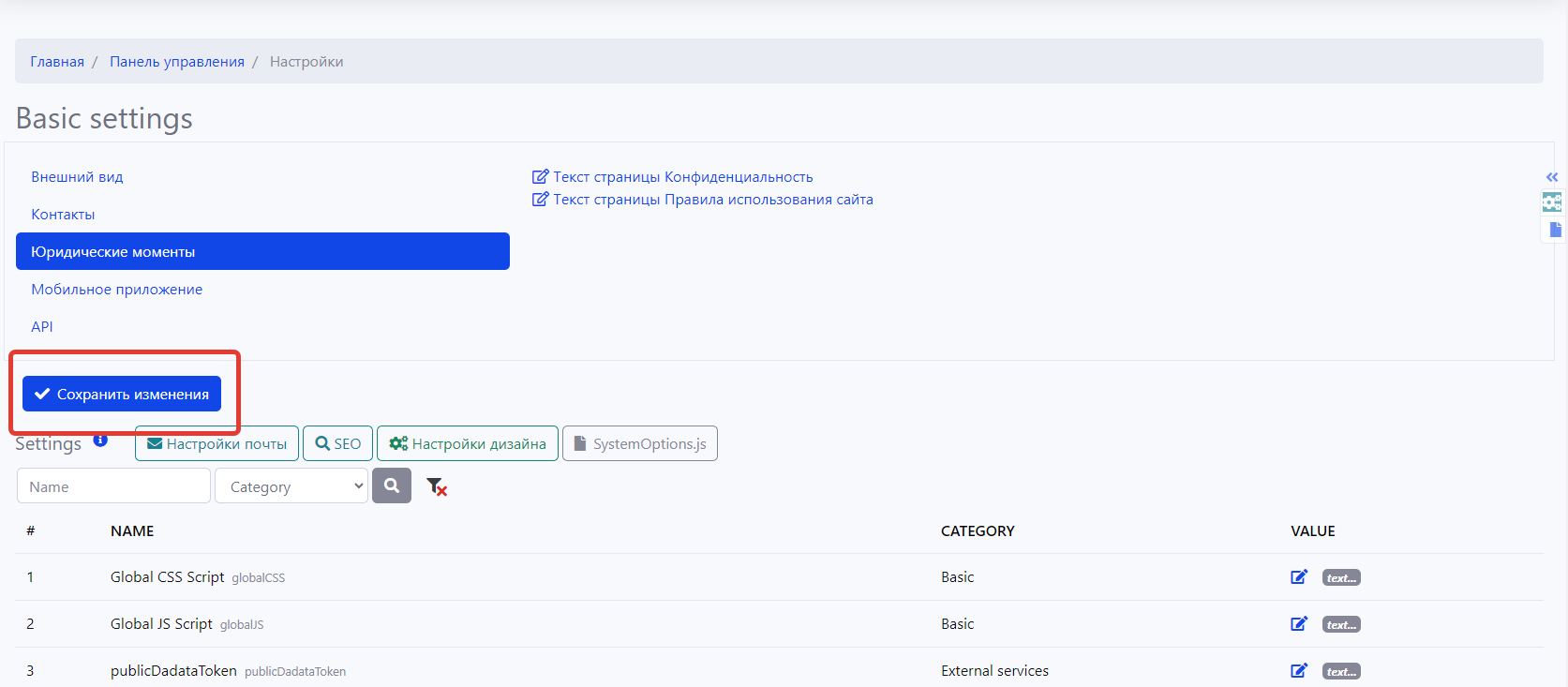Open the Настройки почты mail settings
The width and height of the screenshot is (1568, 687).
pos(217,443)
